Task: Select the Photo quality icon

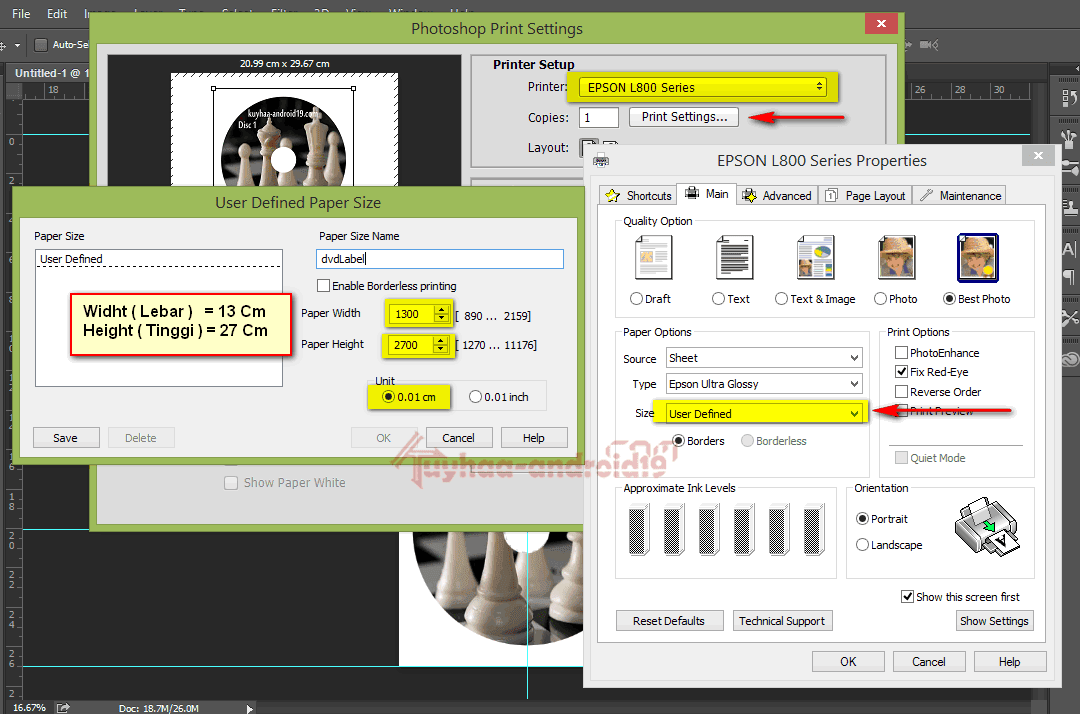Action: tap(897, 257)
